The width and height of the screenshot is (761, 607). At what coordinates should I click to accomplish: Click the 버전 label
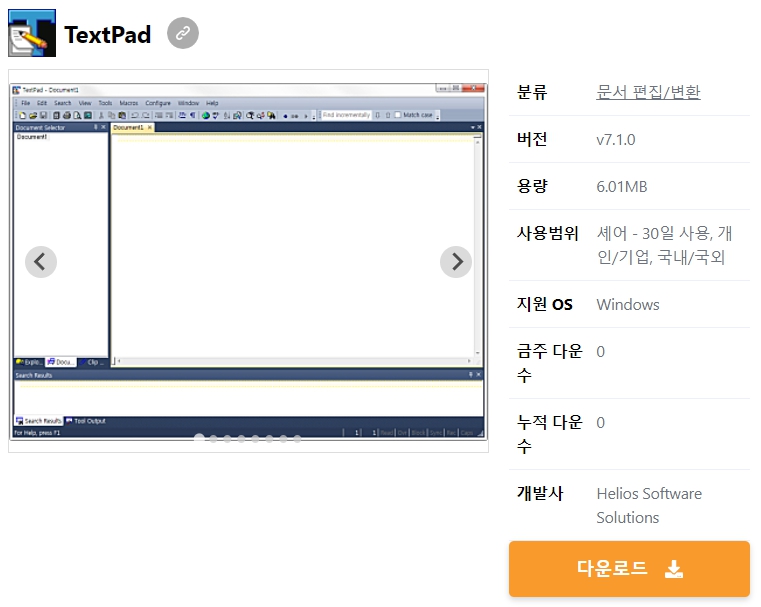point(532,139)
